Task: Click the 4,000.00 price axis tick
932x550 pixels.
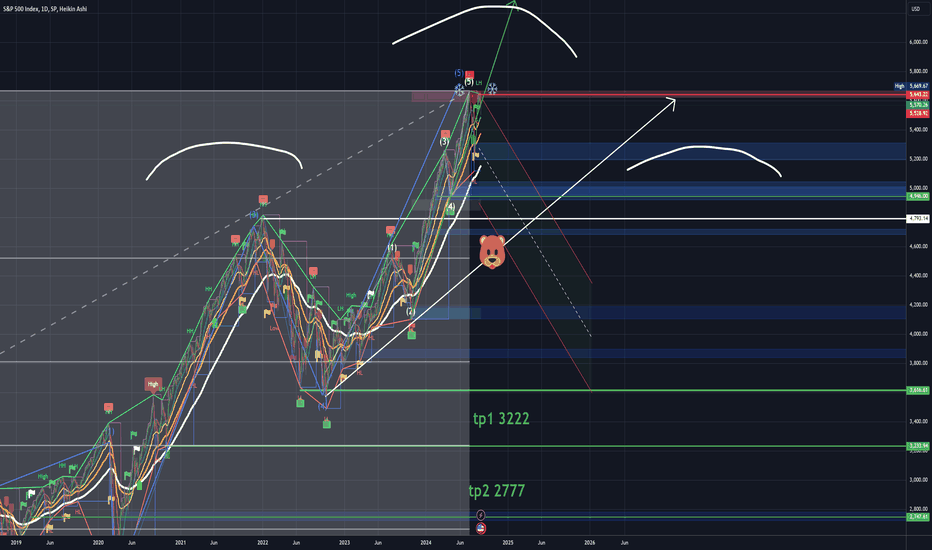Action: click(918, 334)
